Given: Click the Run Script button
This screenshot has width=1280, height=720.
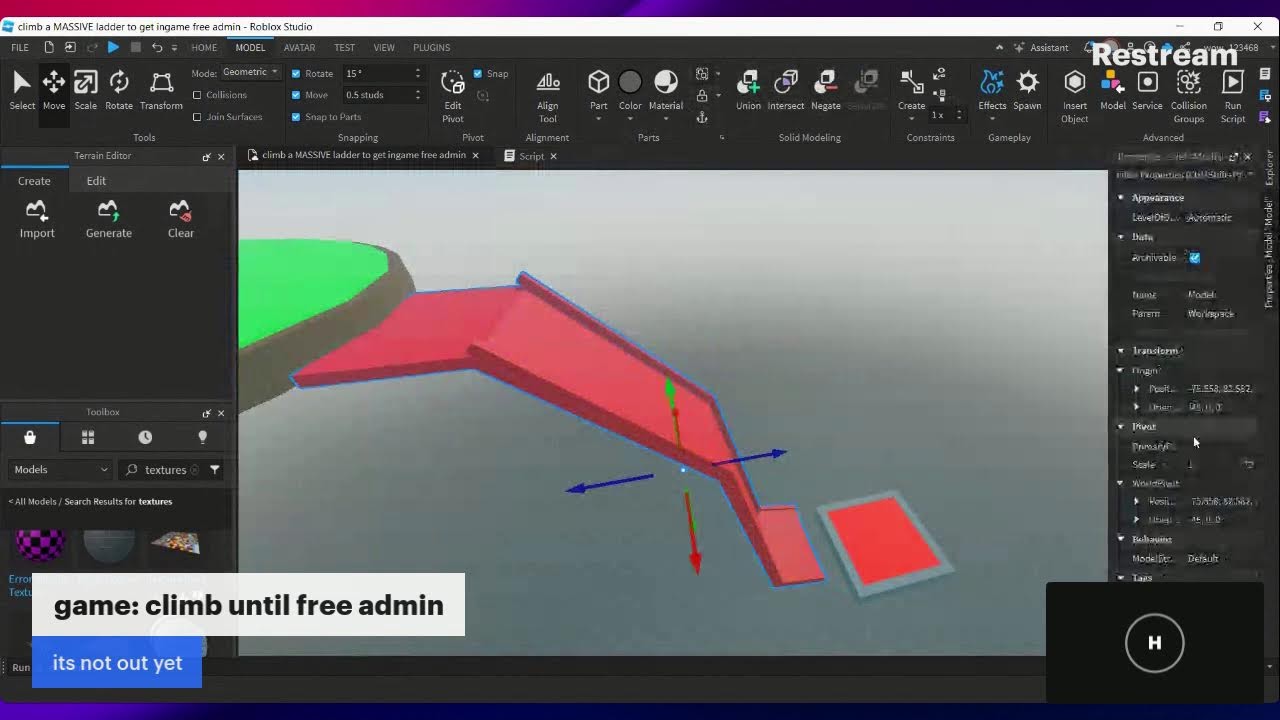Looking at the screenshot, I should pyautogui.click(x=1233, y=96).
